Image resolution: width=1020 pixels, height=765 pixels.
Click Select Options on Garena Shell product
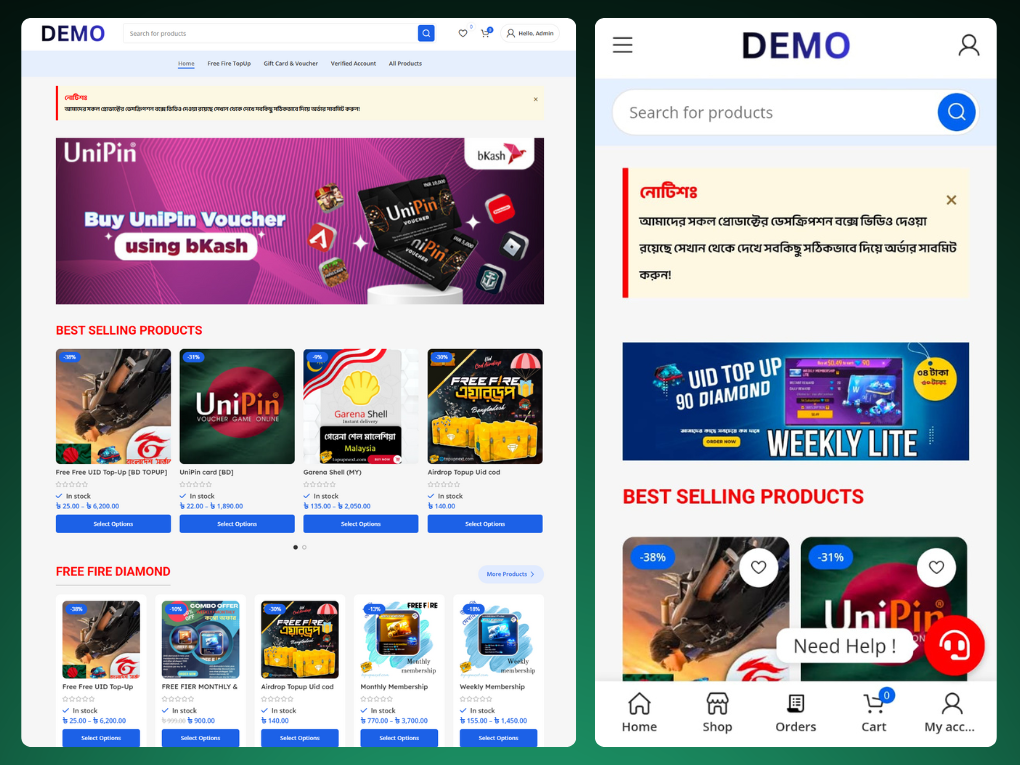point(360,523)
